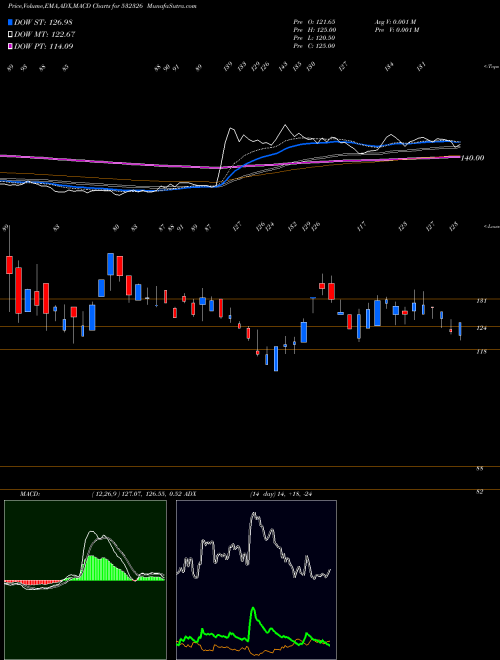Screen dimensions: 500x660
Task: Click the 'Pre L: 120.50' value
Action: pos(314,38)
